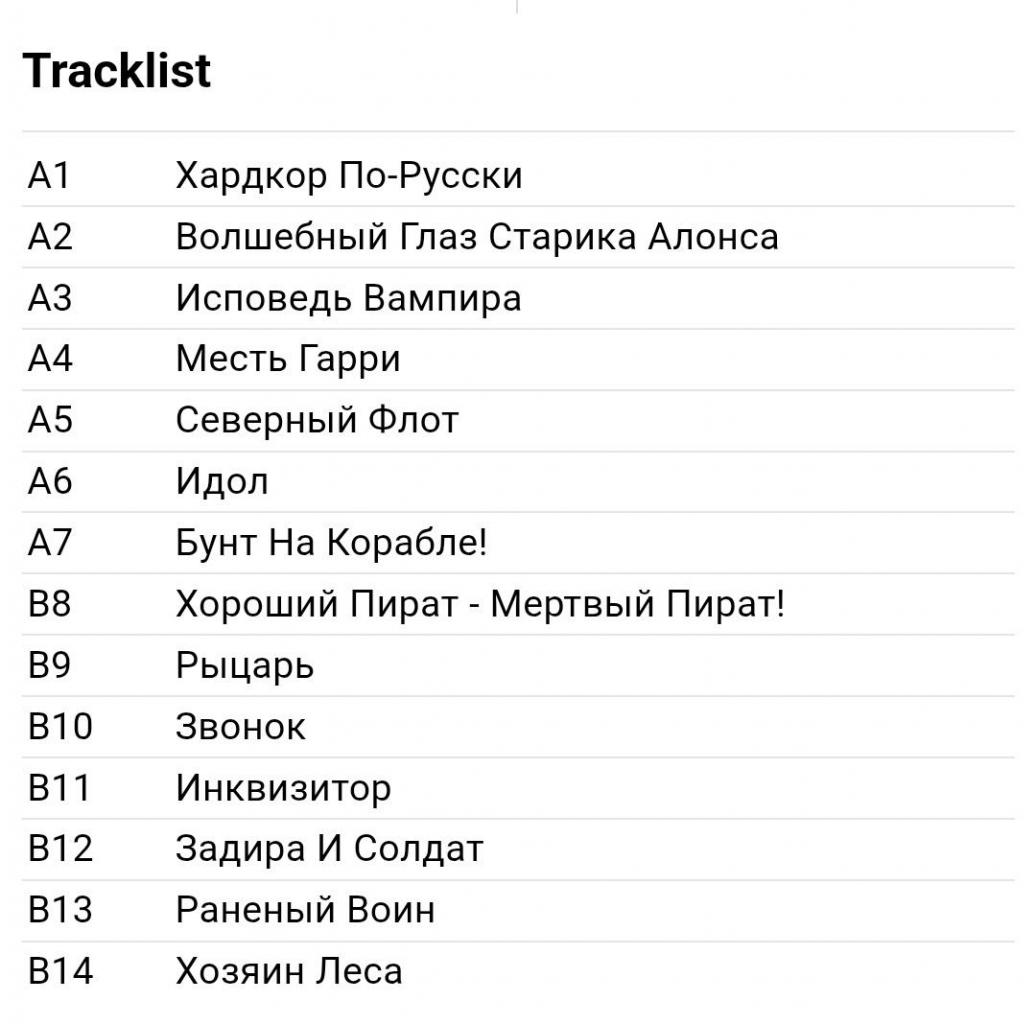Select the song Месть Гарри
This screenshot has width=1036, height=1024.
coord(288,358)
